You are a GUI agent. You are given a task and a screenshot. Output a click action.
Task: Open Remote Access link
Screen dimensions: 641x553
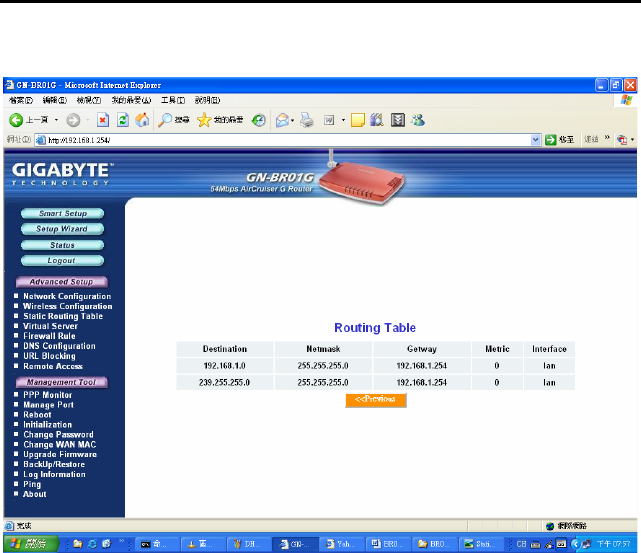point(53,366)
